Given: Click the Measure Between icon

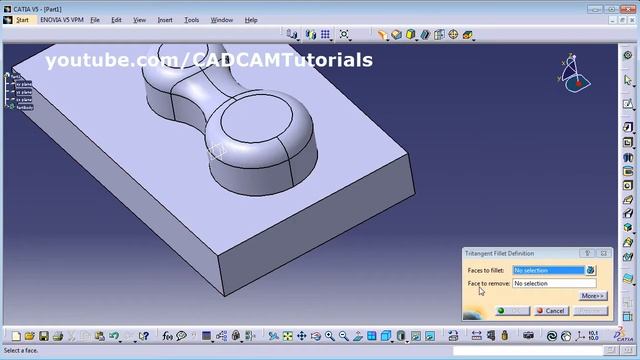Looking at the screenshot, I should pyautogui.click(x=476, y=336).
